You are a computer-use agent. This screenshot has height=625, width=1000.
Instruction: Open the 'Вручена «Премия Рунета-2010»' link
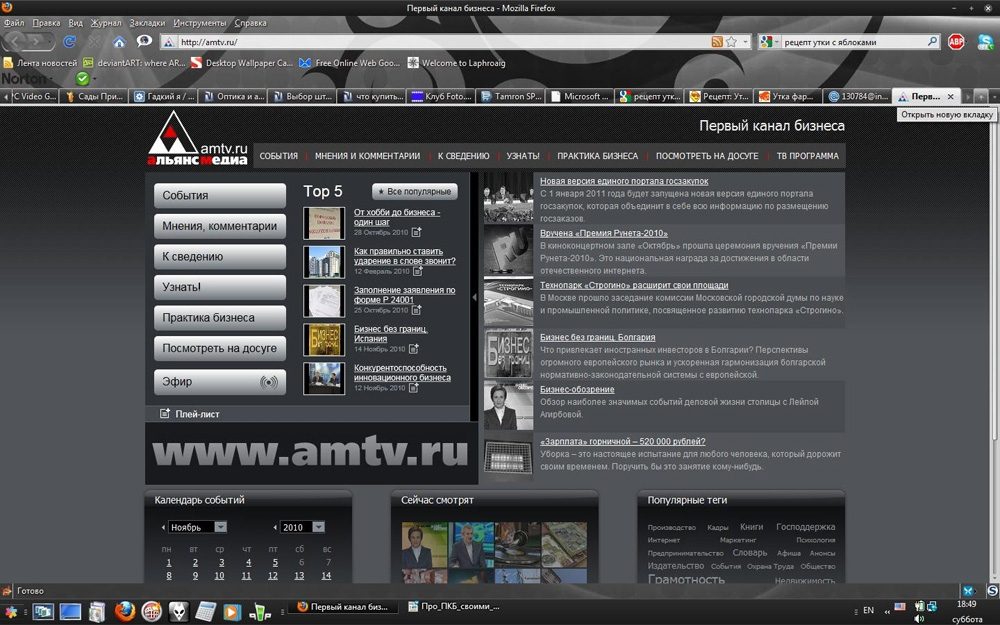click(603, 233)
